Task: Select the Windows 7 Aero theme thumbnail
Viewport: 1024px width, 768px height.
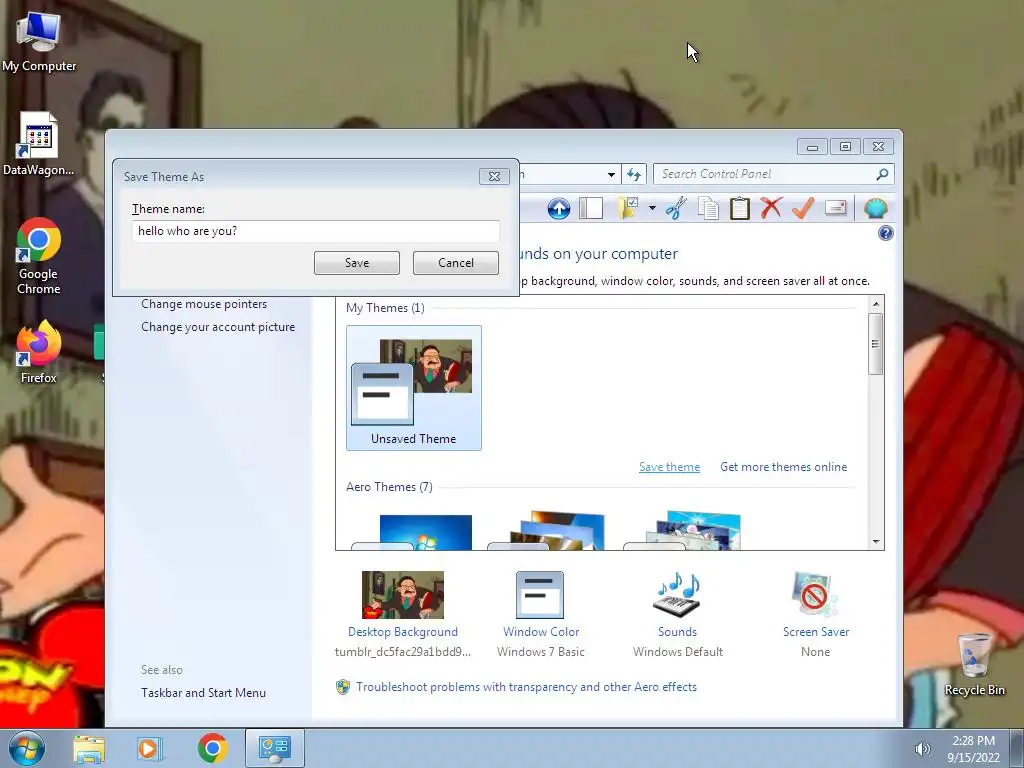Action: point(413,531)
